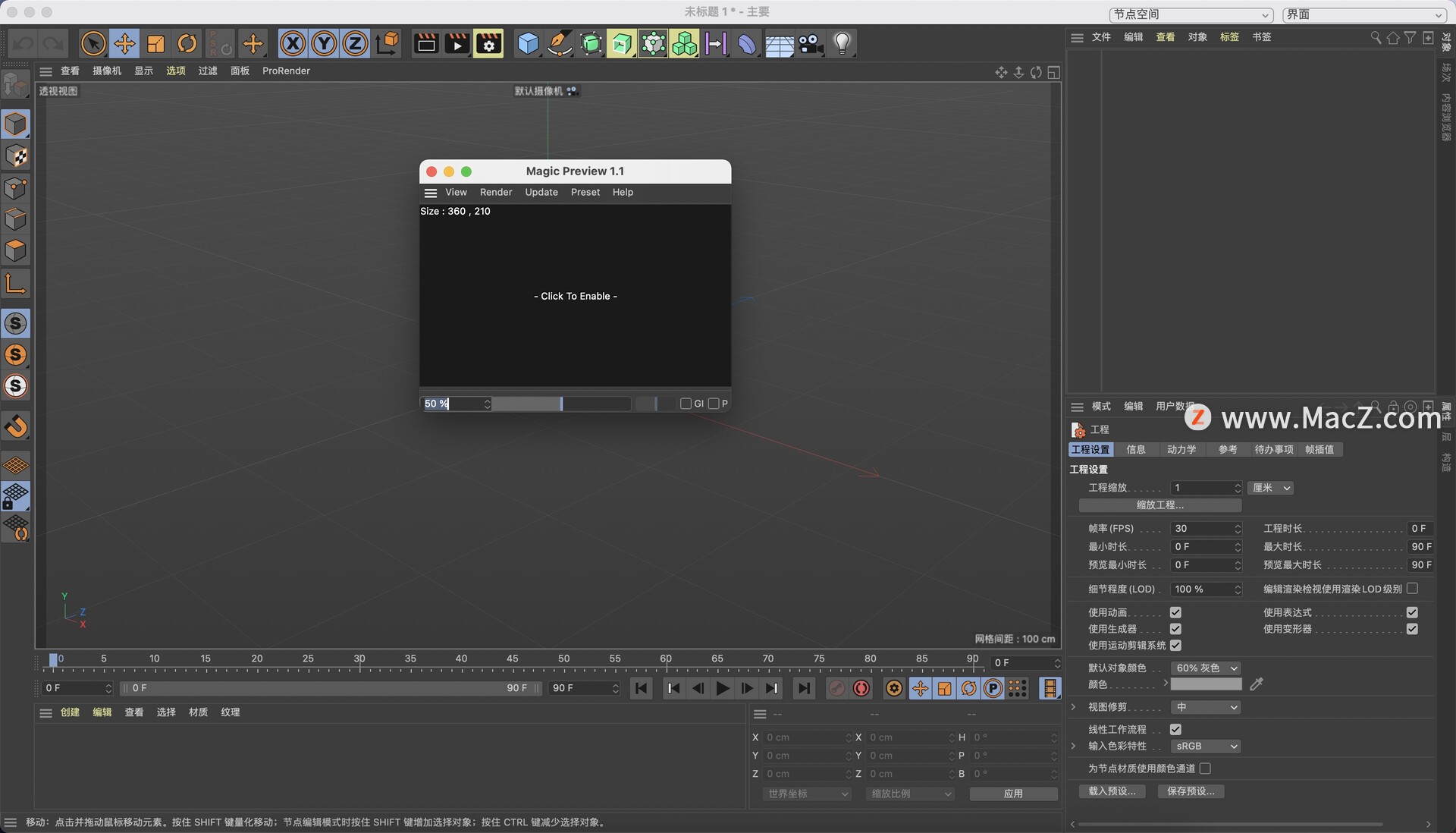The image size is (1456, 833).
Task: Select Points mode in left sidebar
Action: pos(16,187)
